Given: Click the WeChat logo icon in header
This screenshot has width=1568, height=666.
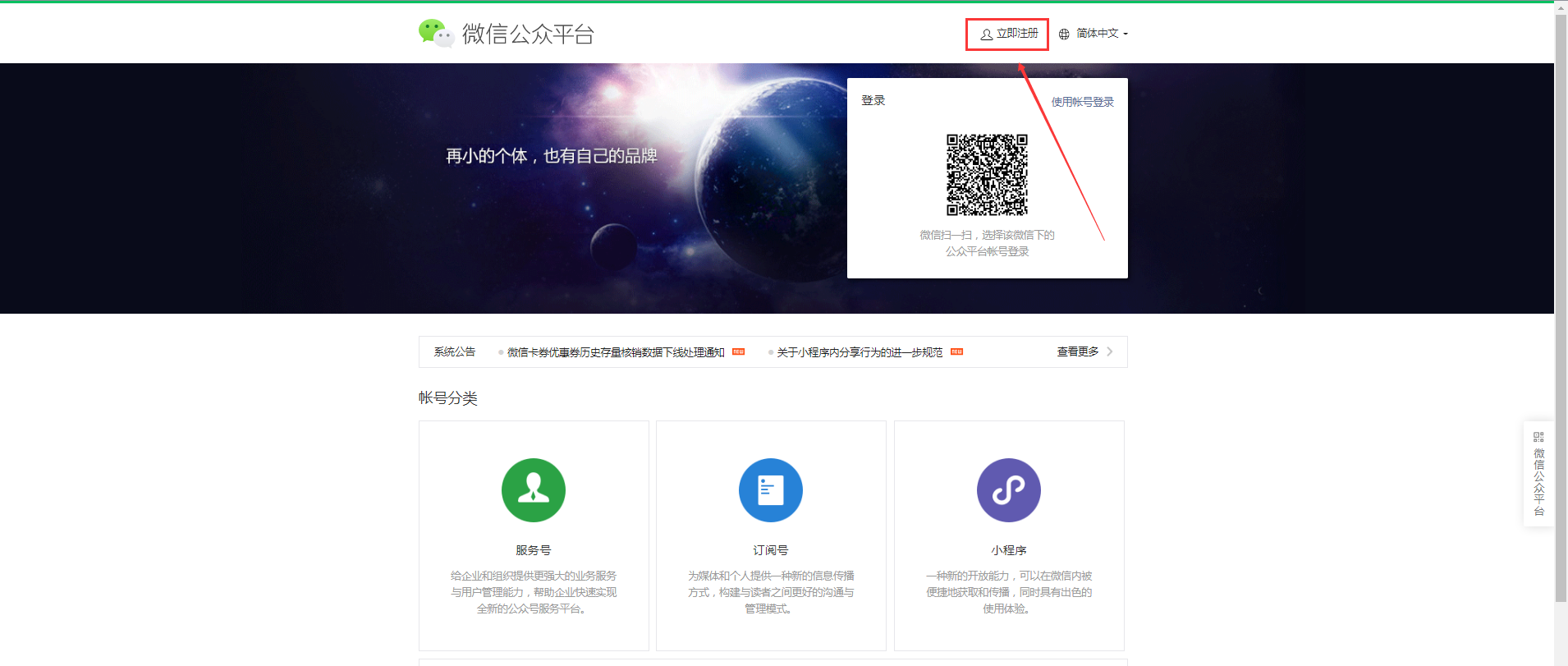Looking at the screenshot, I should click(436, 33).
